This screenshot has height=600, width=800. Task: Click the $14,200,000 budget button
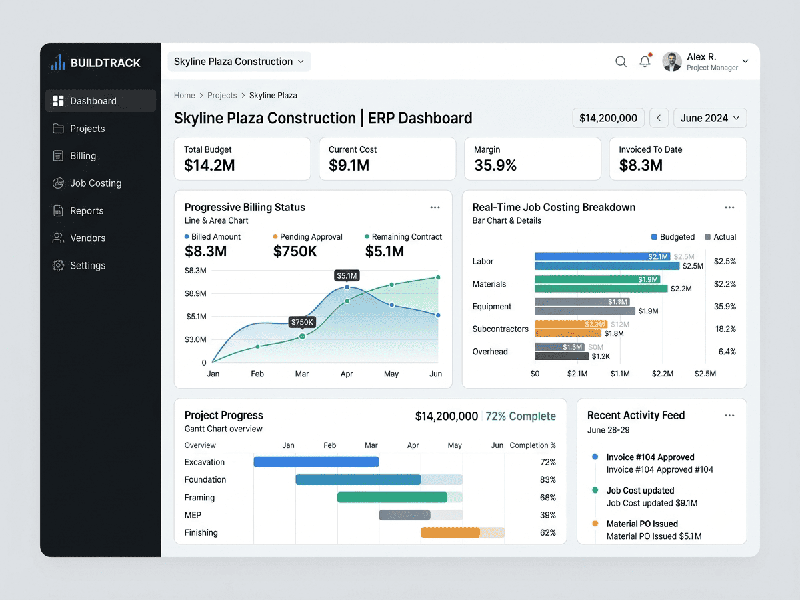coord(608,118)
